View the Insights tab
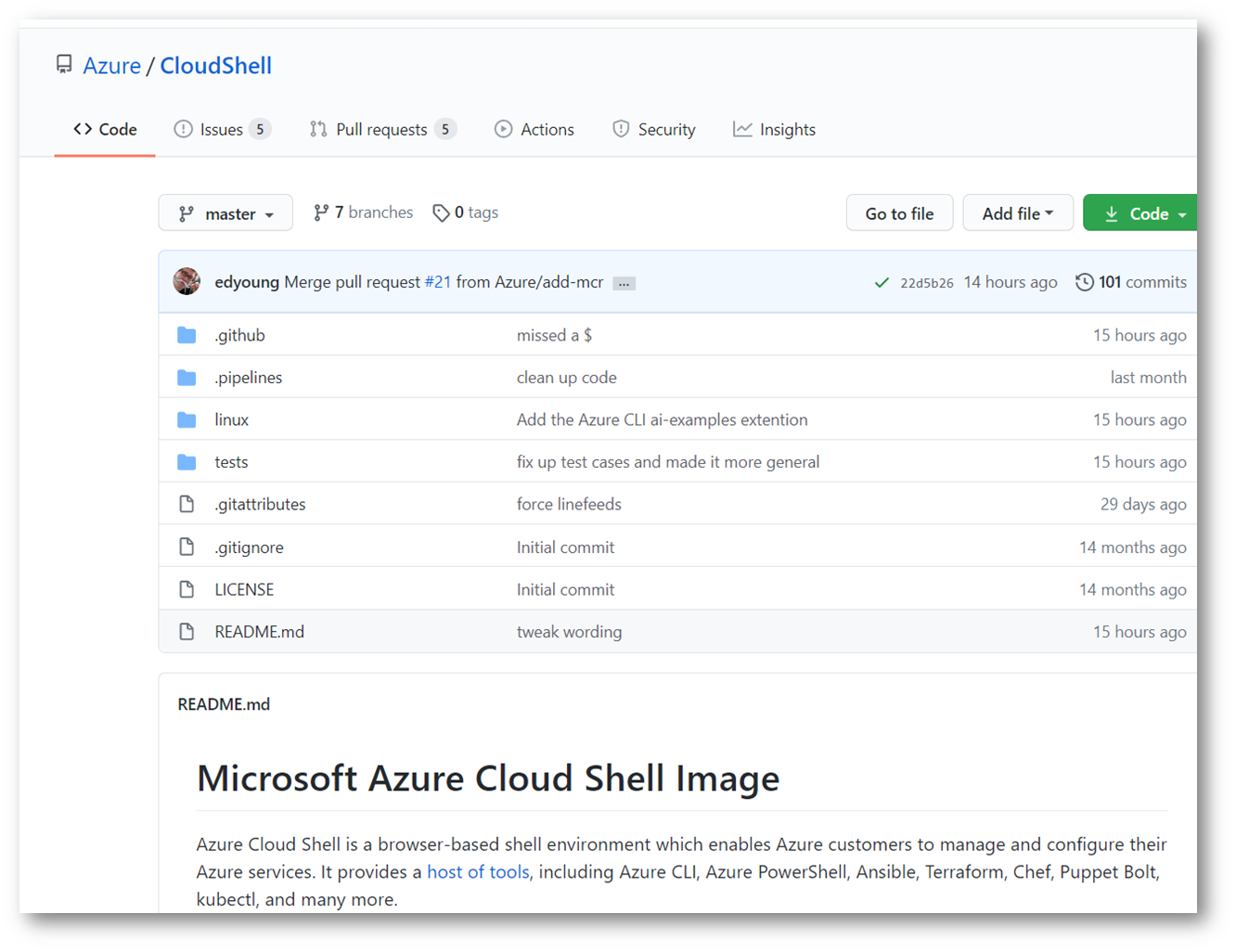The width and height of the screenshot is (1236, 952). (x=775, y=130)
